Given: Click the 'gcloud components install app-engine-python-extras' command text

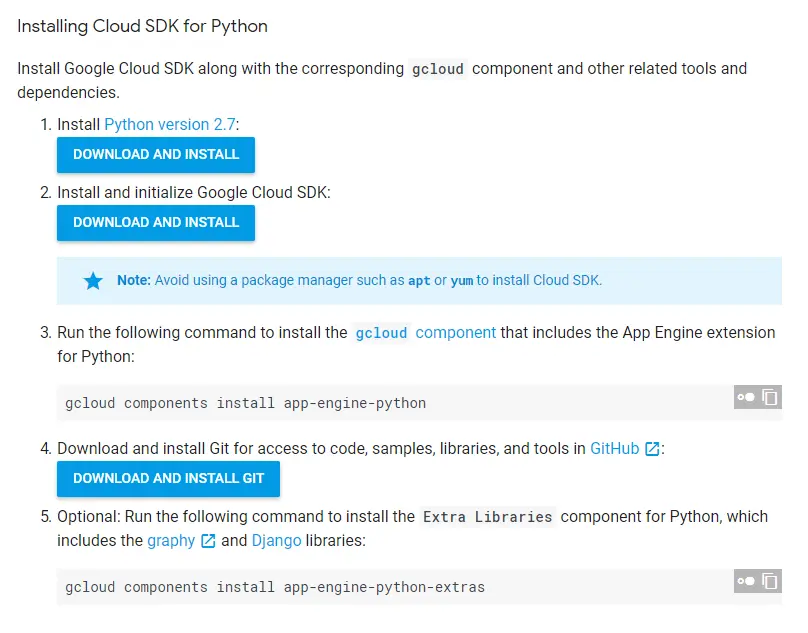Looking at the screenshot, I should 275,587.
